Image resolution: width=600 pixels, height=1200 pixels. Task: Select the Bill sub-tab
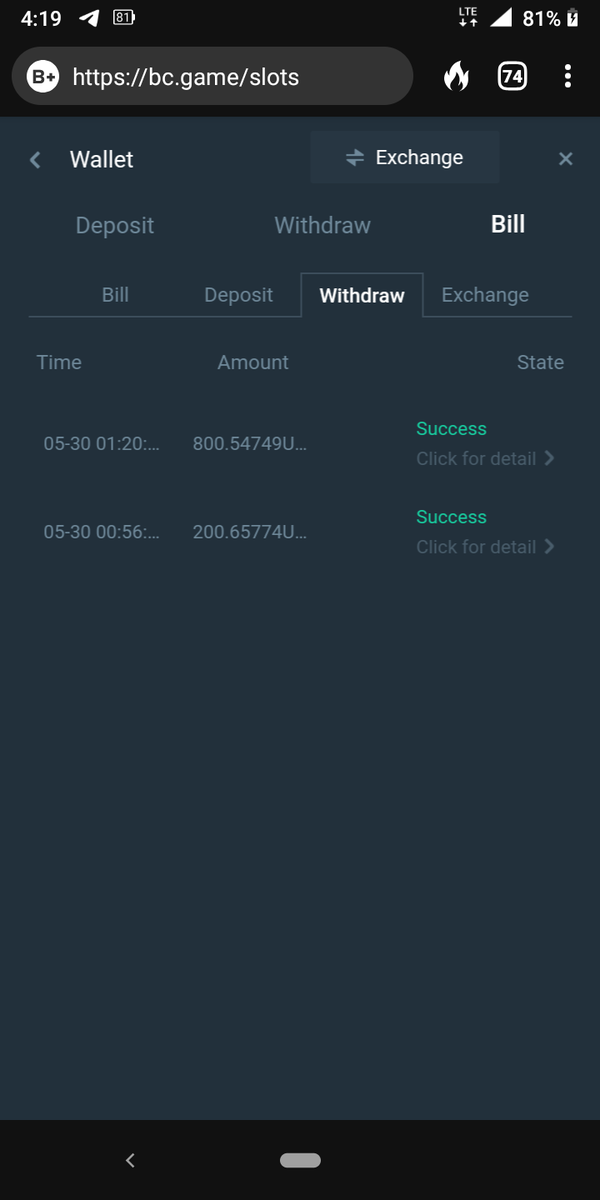tap(115, 295)
